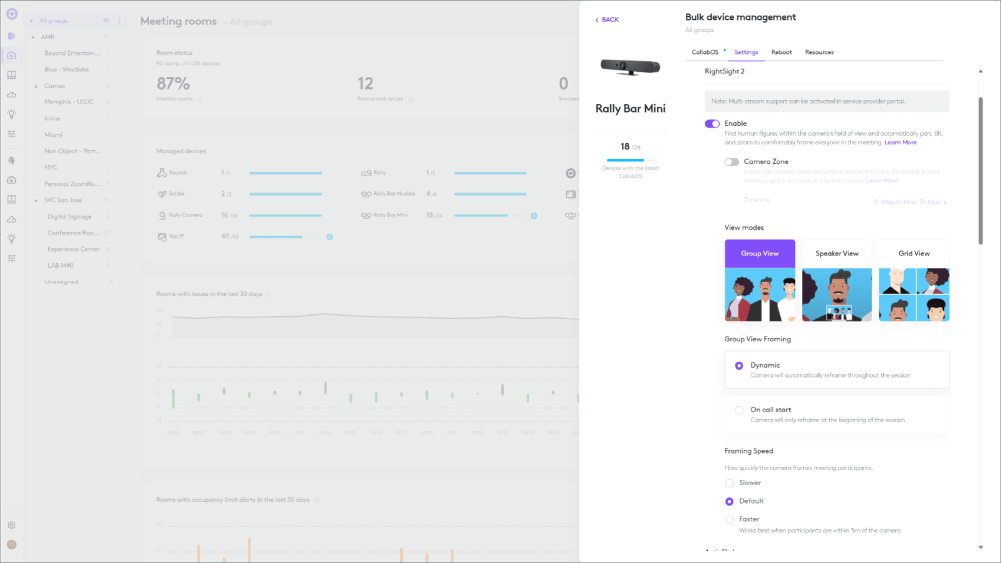Click the Rally Camera progress bar
Viewport: 1001px width, 563px height.
[285, 216]
